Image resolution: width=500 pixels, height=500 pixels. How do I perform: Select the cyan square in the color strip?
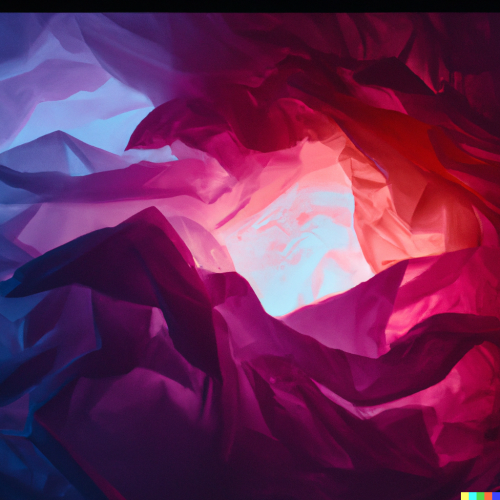point(472,496)
